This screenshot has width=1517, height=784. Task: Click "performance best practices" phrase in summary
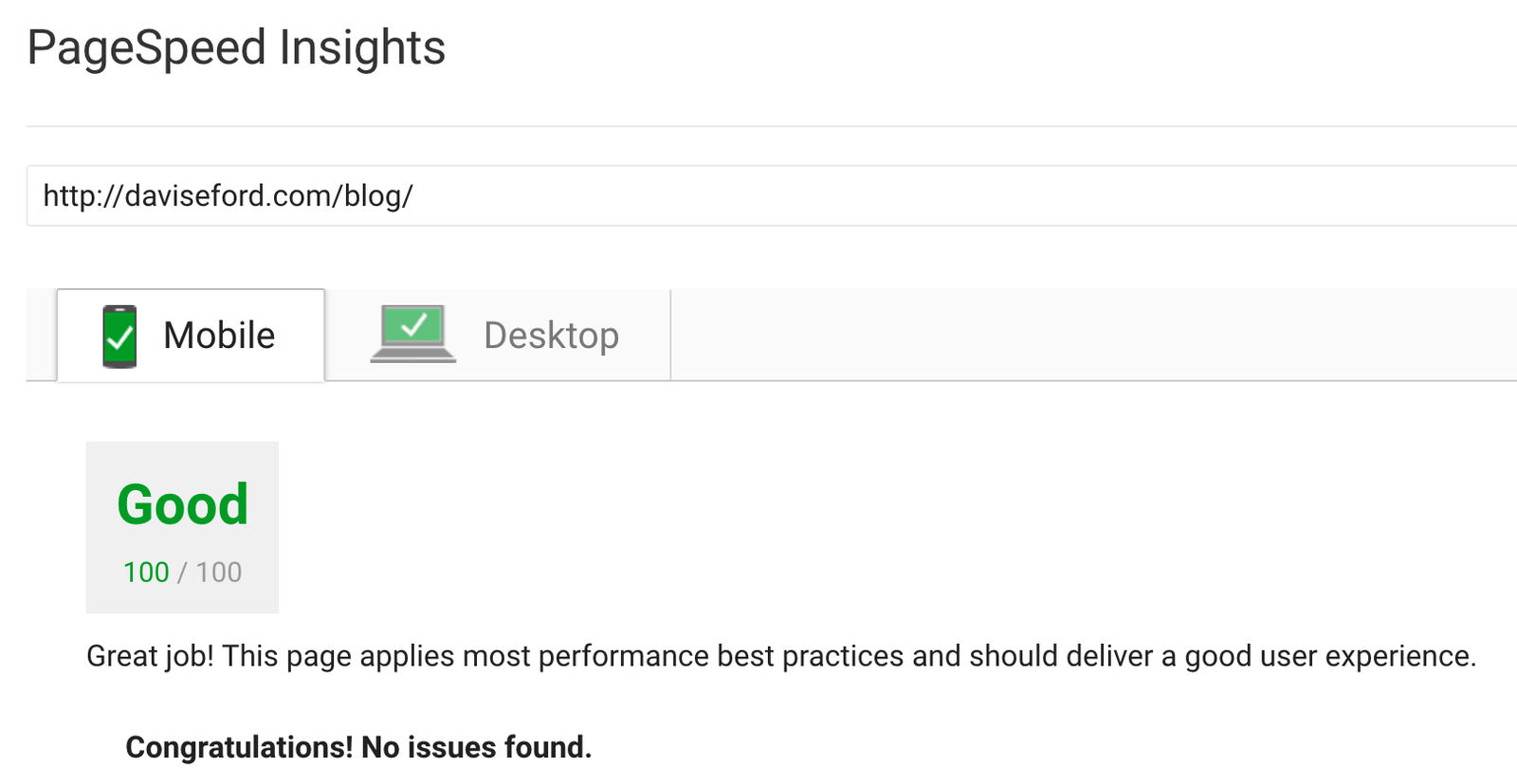click(722, 656)
